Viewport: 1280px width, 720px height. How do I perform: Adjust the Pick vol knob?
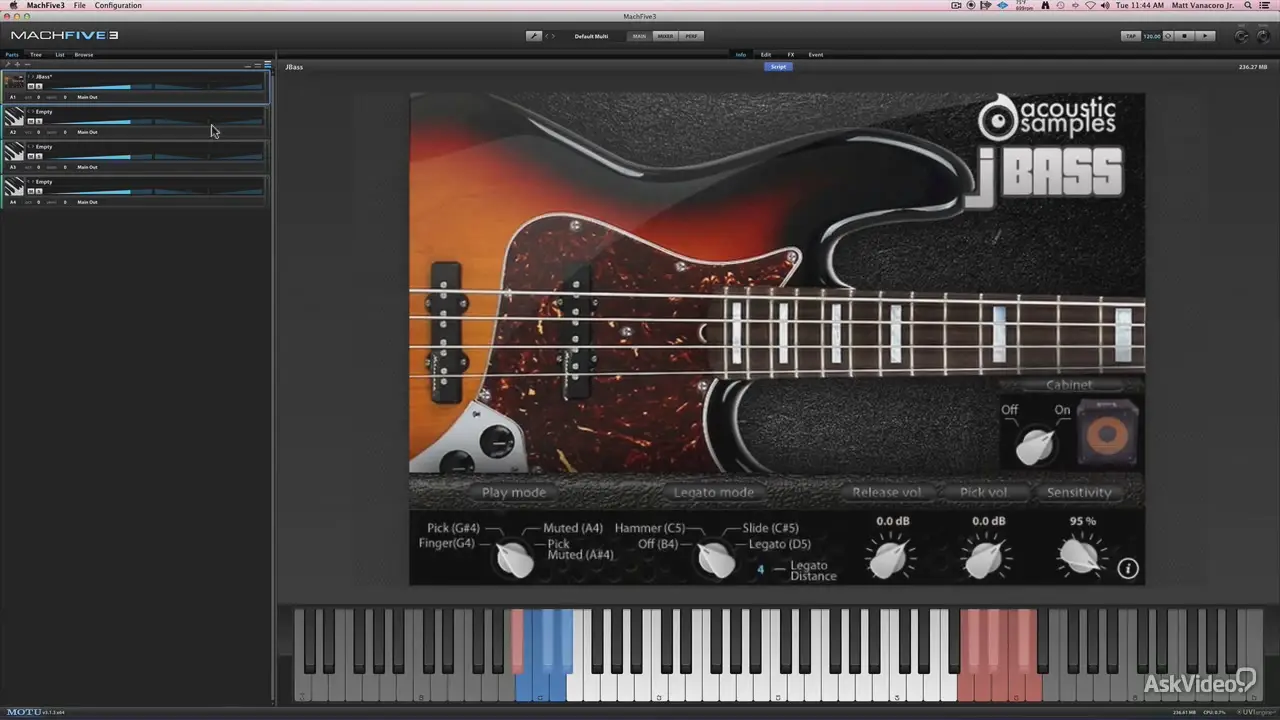click(x=985, y=558)
